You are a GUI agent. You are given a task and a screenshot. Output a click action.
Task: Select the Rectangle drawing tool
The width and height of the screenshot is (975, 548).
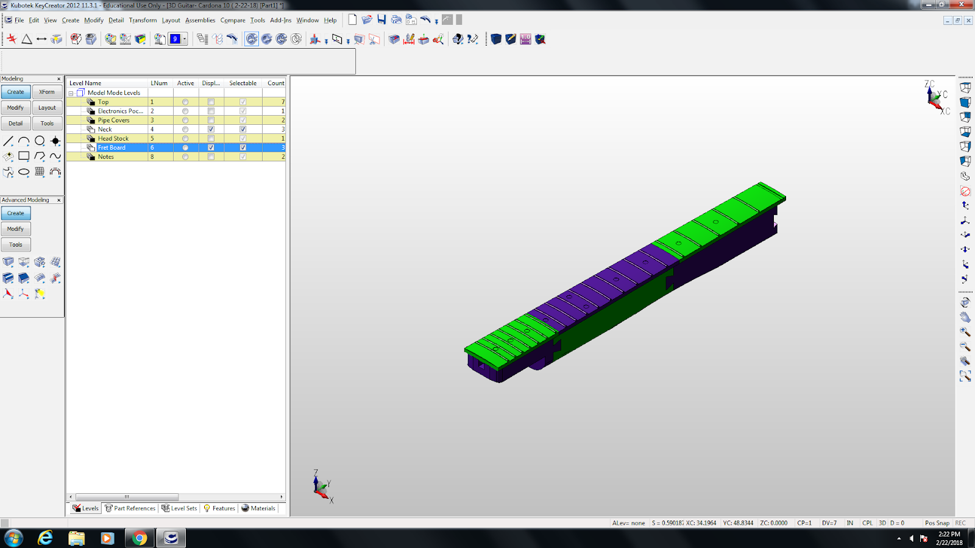click(24, 156)
